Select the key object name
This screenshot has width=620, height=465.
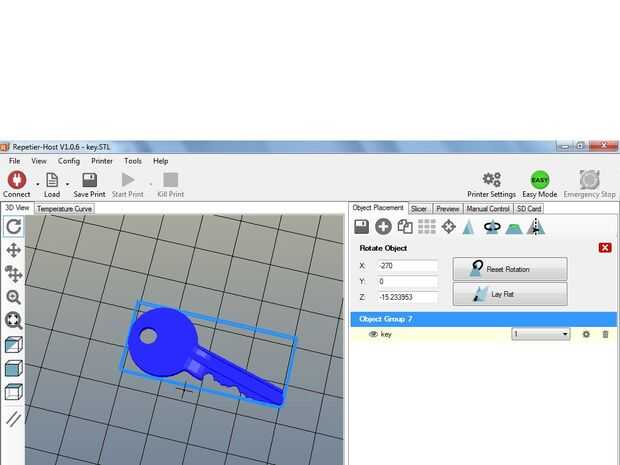click(386, 334)
